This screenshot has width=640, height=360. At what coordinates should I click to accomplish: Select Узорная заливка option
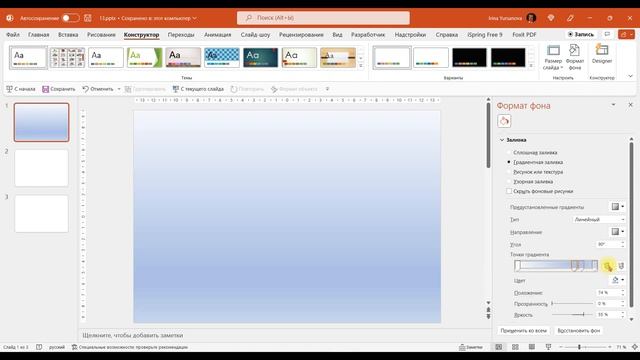pos(530,182)
